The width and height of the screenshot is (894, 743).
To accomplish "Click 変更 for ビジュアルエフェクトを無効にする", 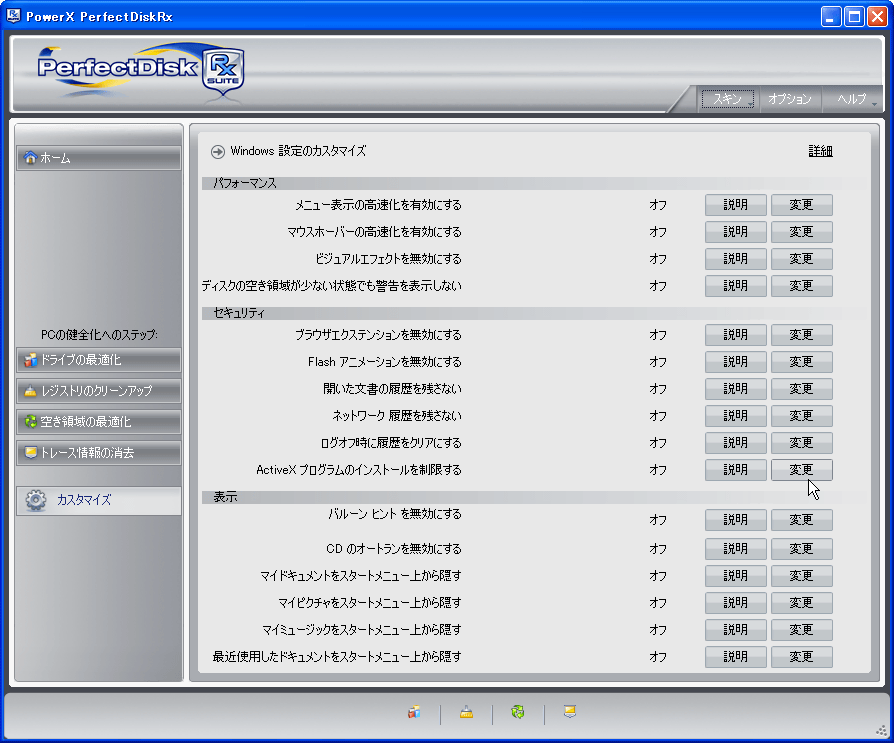I will (x=802, y=259).
